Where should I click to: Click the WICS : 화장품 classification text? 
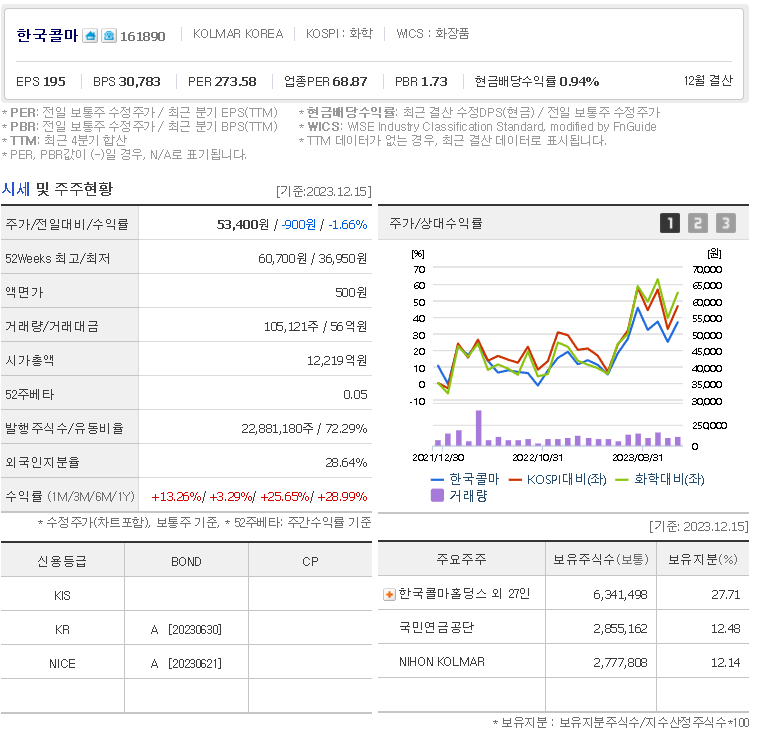pos(433,34)
